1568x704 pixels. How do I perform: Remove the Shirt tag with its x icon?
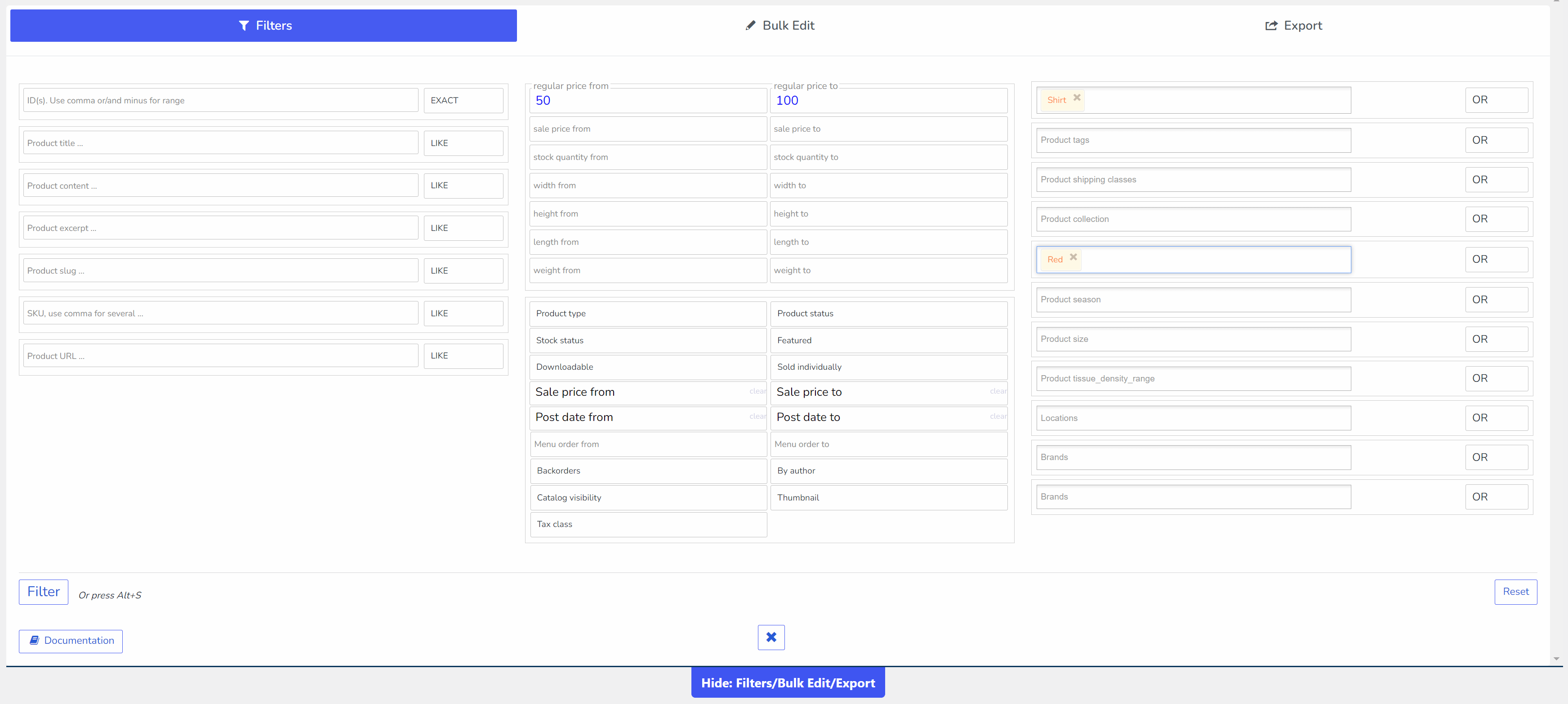tap(1077, 98)
